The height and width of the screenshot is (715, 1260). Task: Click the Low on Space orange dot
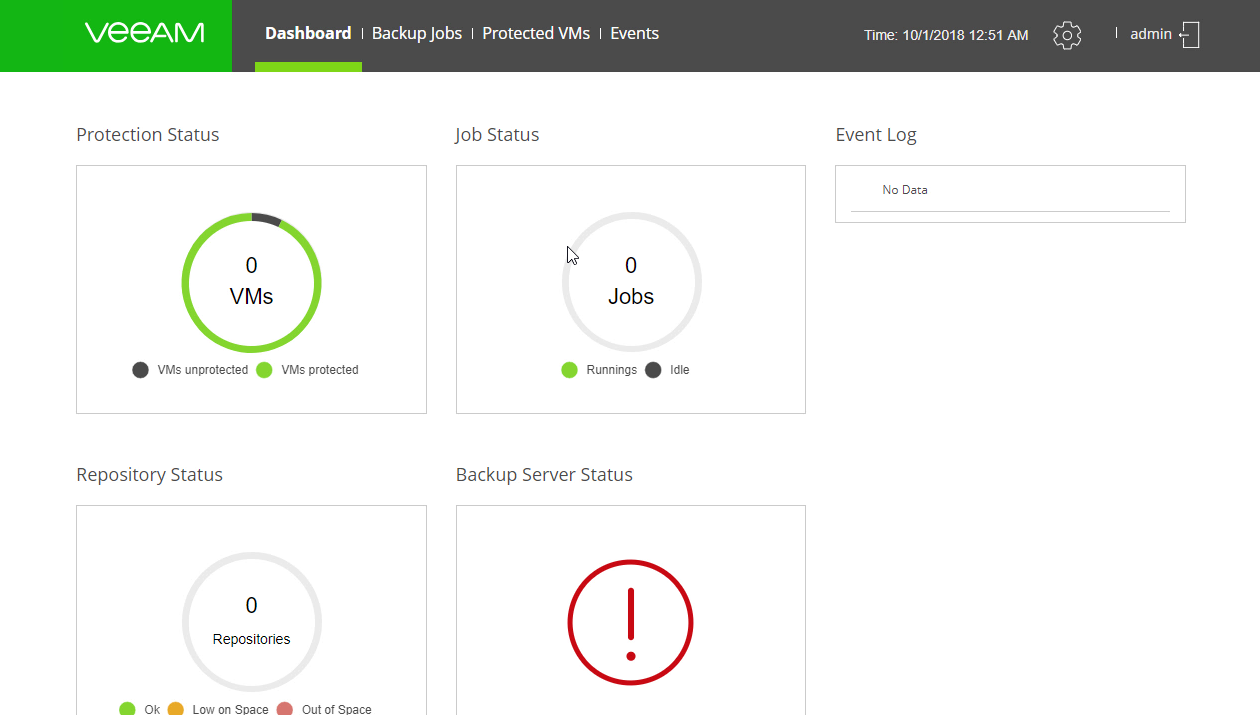pyautogui.click(x=175, y=709)
